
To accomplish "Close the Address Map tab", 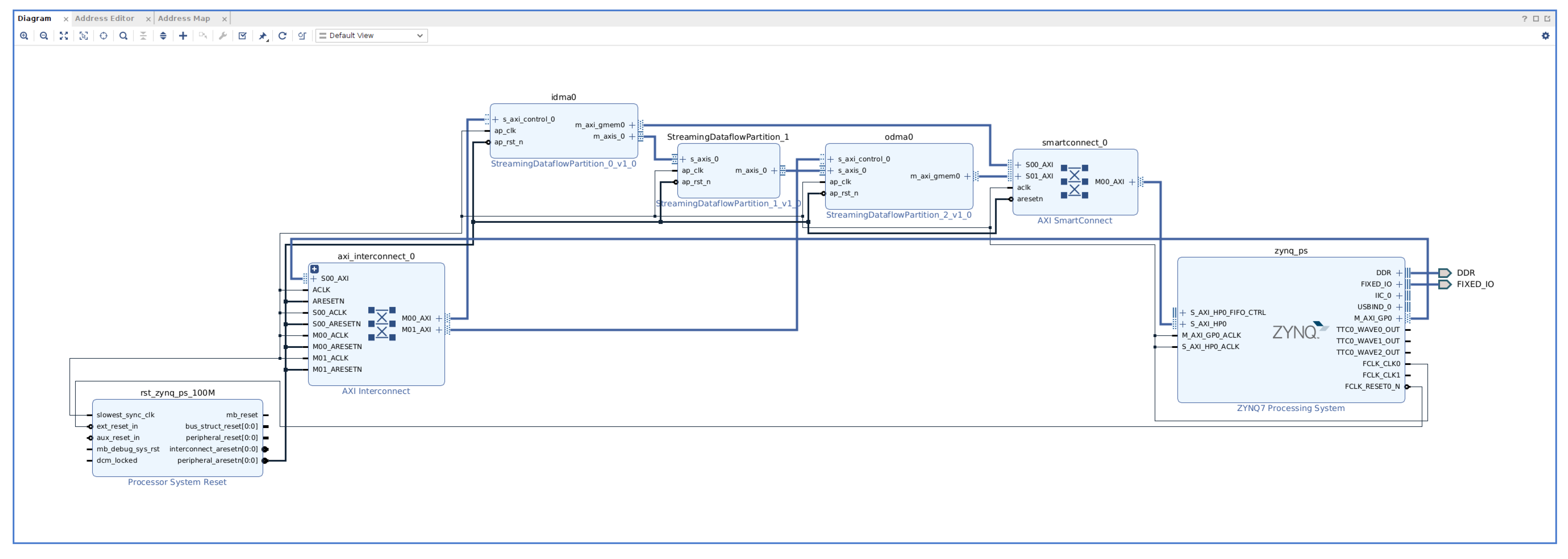I will click(224, 19).
